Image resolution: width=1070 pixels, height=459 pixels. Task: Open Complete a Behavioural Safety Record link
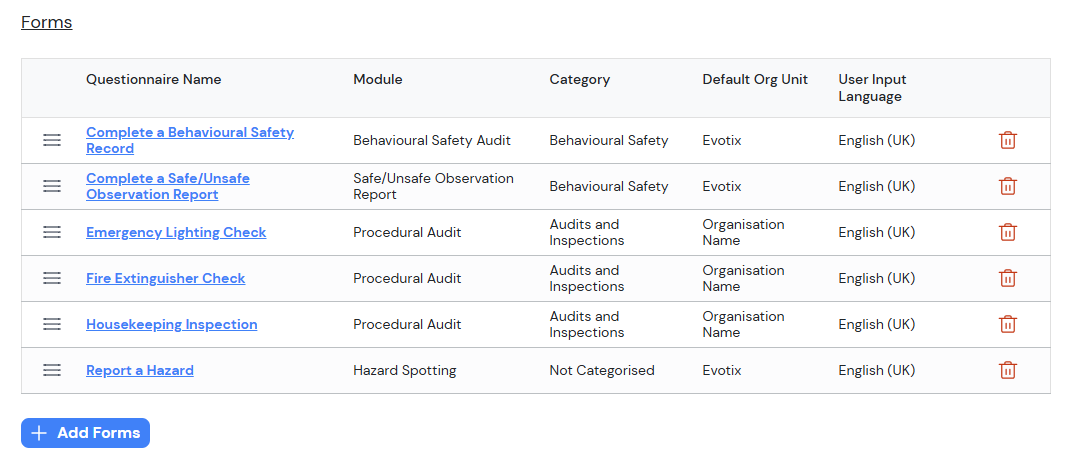(189, 133)
